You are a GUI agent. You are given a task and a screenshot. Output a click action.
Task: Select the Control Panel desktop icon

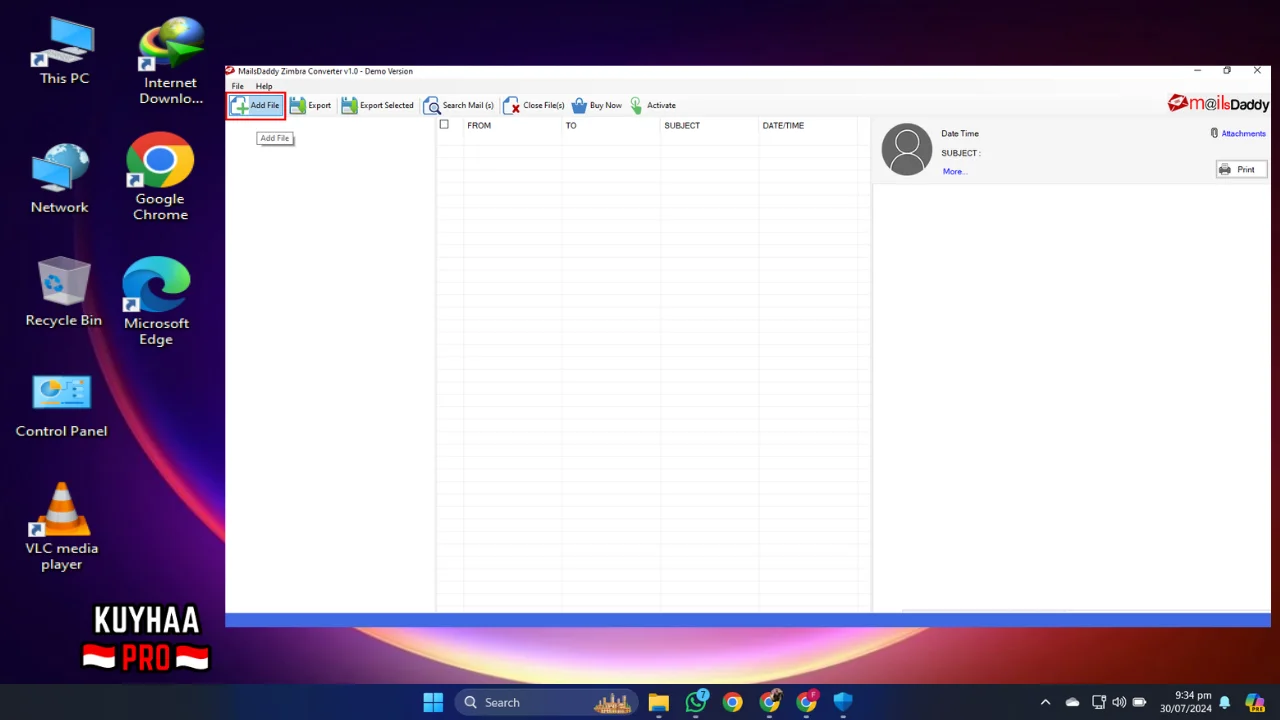point(61,406)
